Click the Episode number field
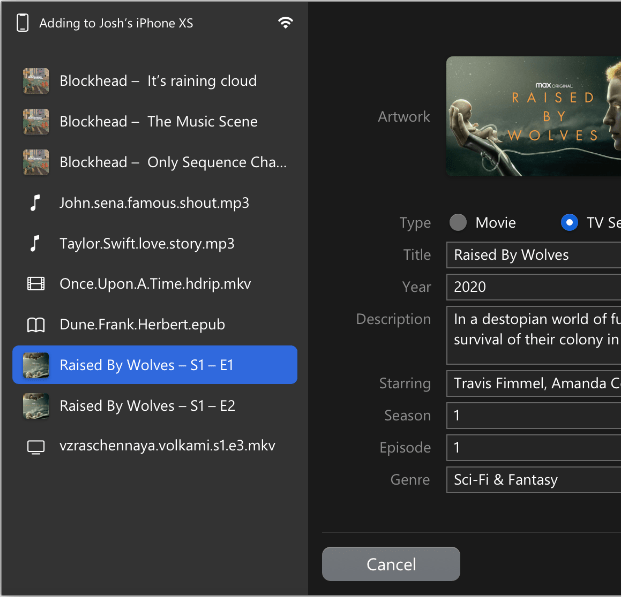 534,447
